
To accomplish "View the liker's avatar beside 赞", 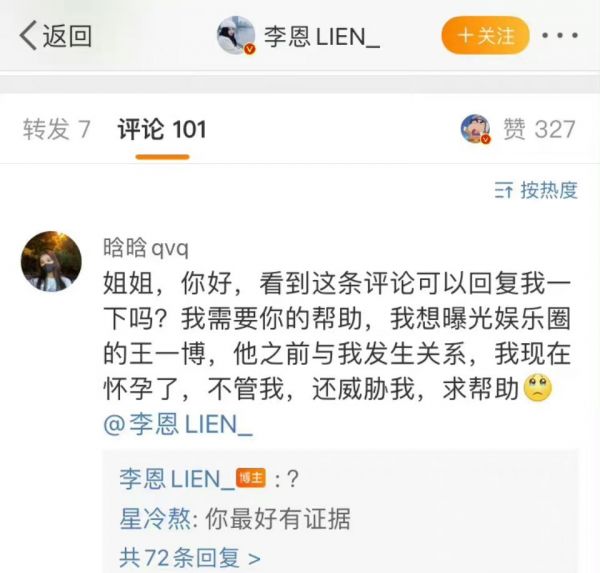I will (475, 128).
